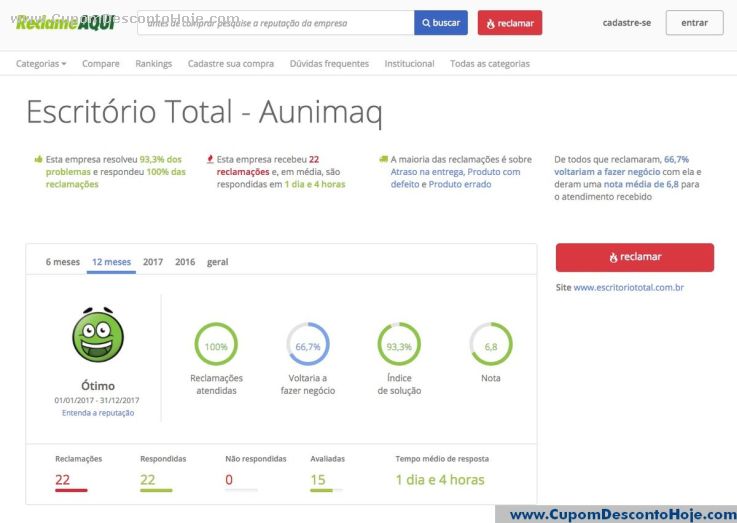Click the large red reclamar button in sidebar
This screenshot has height=523, width=737.
click(x=635, y=257)
